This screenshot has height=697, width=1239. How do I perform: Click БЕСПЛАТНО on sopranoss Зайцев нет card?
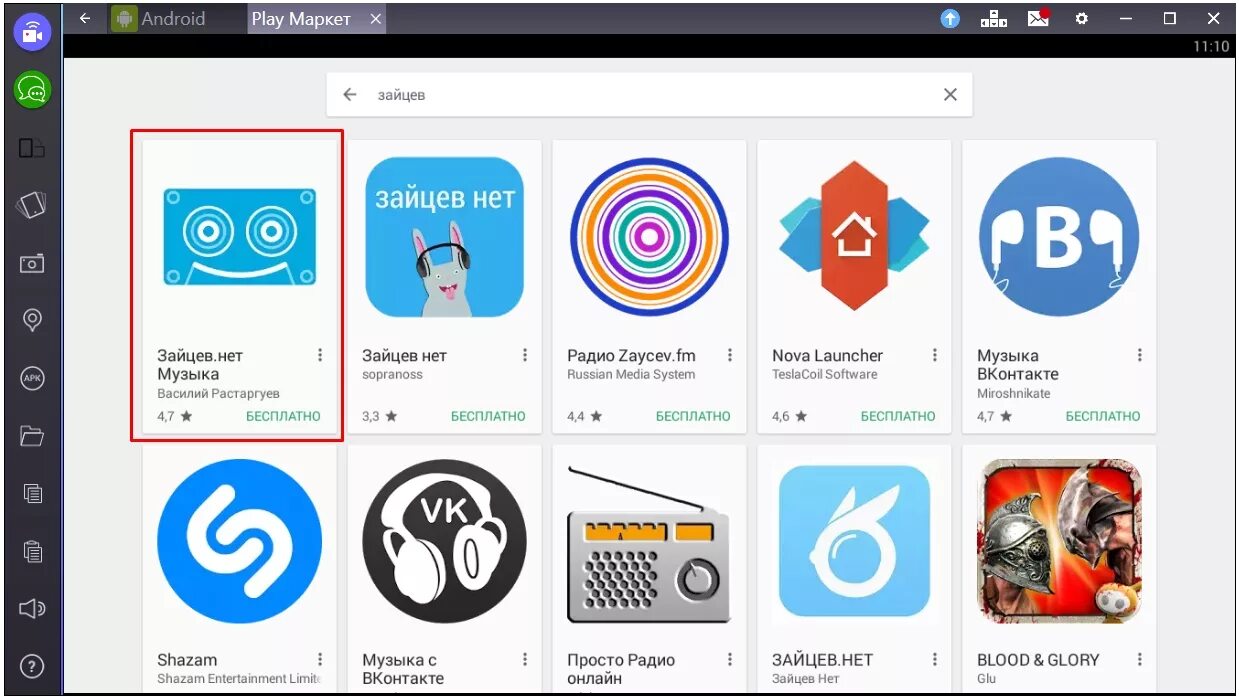click(488, 416)
